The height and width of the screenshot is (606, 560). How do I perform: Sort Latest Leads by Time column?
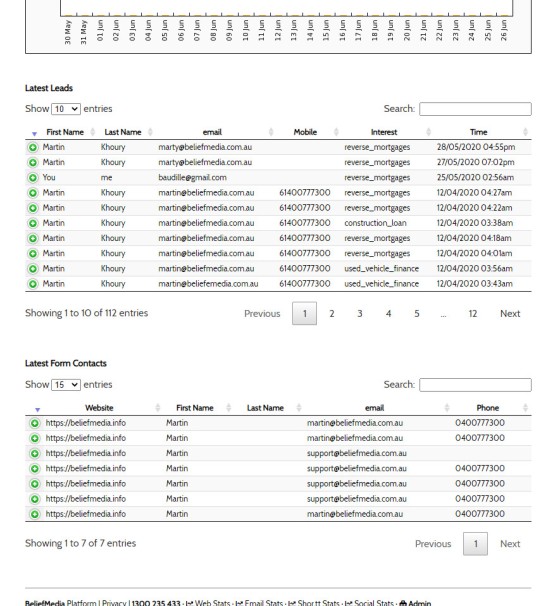point(478,132)
